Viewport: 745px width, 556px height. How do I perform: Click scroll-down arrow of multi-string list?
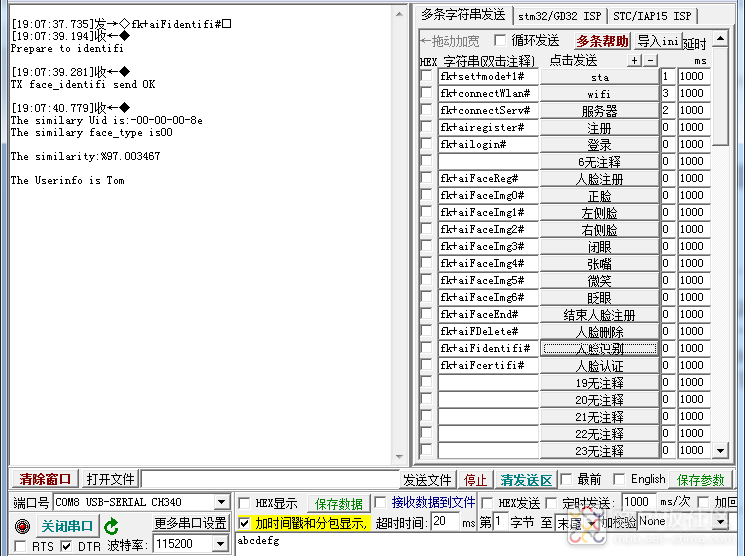click(x=720, y=450)
